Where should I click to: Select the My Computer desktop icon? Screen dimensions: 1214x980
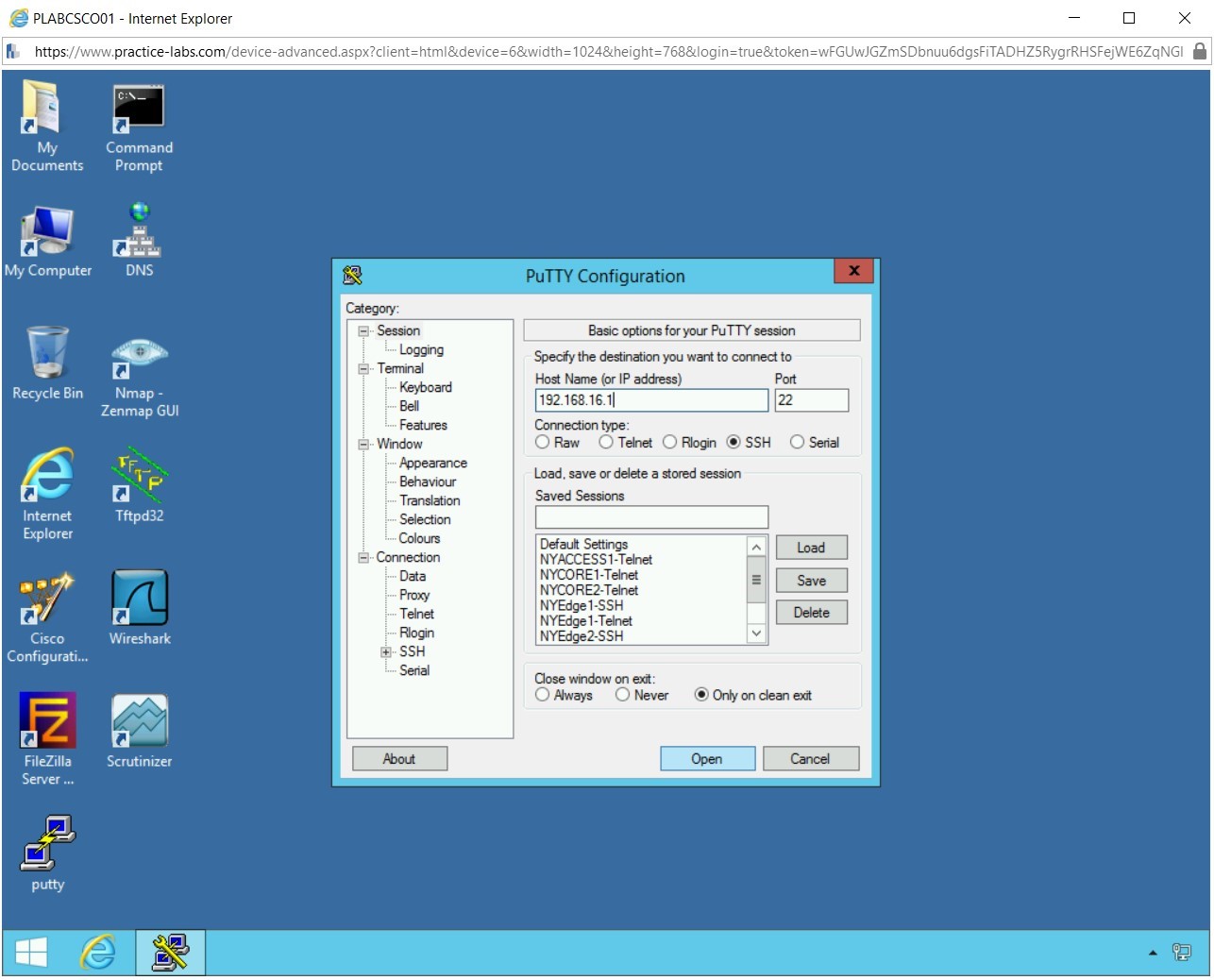tap(47, 243)
